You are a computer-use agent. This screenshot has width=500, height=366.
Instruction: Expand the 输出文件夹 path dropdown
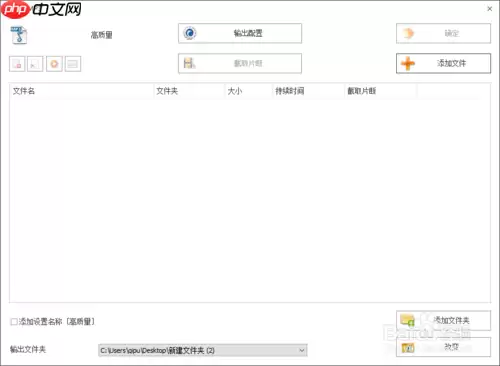tap(302, 350)
